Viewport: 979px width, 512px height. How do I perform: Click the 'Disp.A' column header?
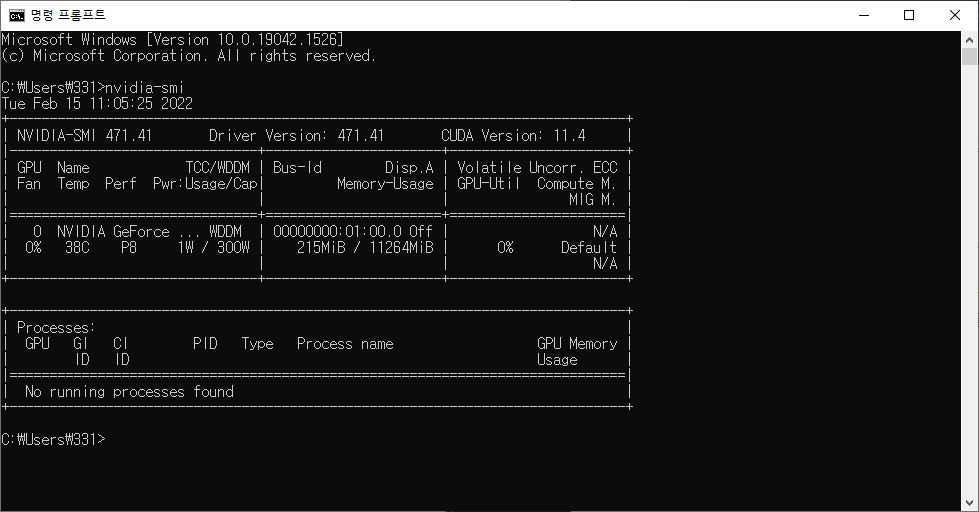(x=409, y=167)
